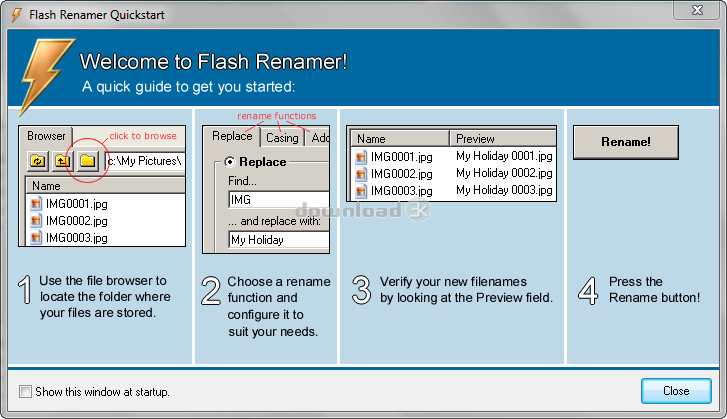This screenshot has width=727, height=419.
Task: Click image file icon beside IMG0003.jpg in browser
Action: click(36, 238)
